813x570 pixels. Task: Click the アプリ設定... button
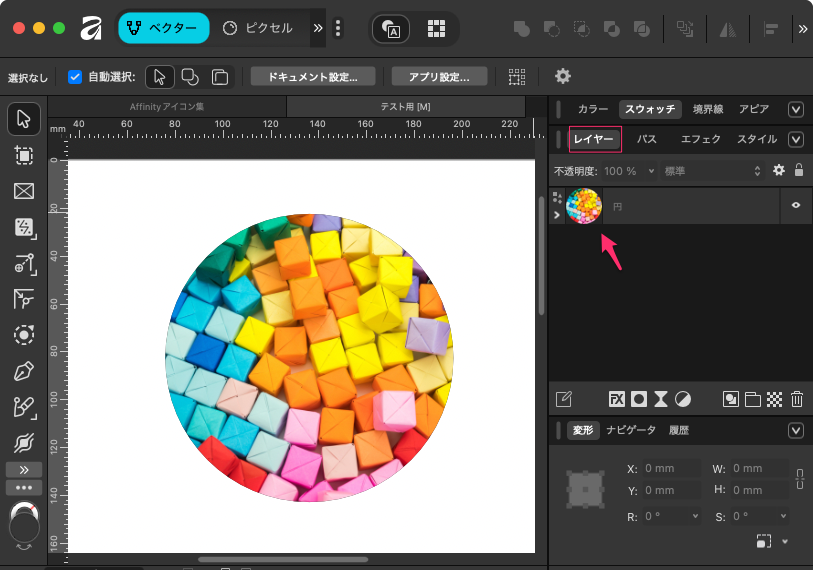tap(439, 76)
